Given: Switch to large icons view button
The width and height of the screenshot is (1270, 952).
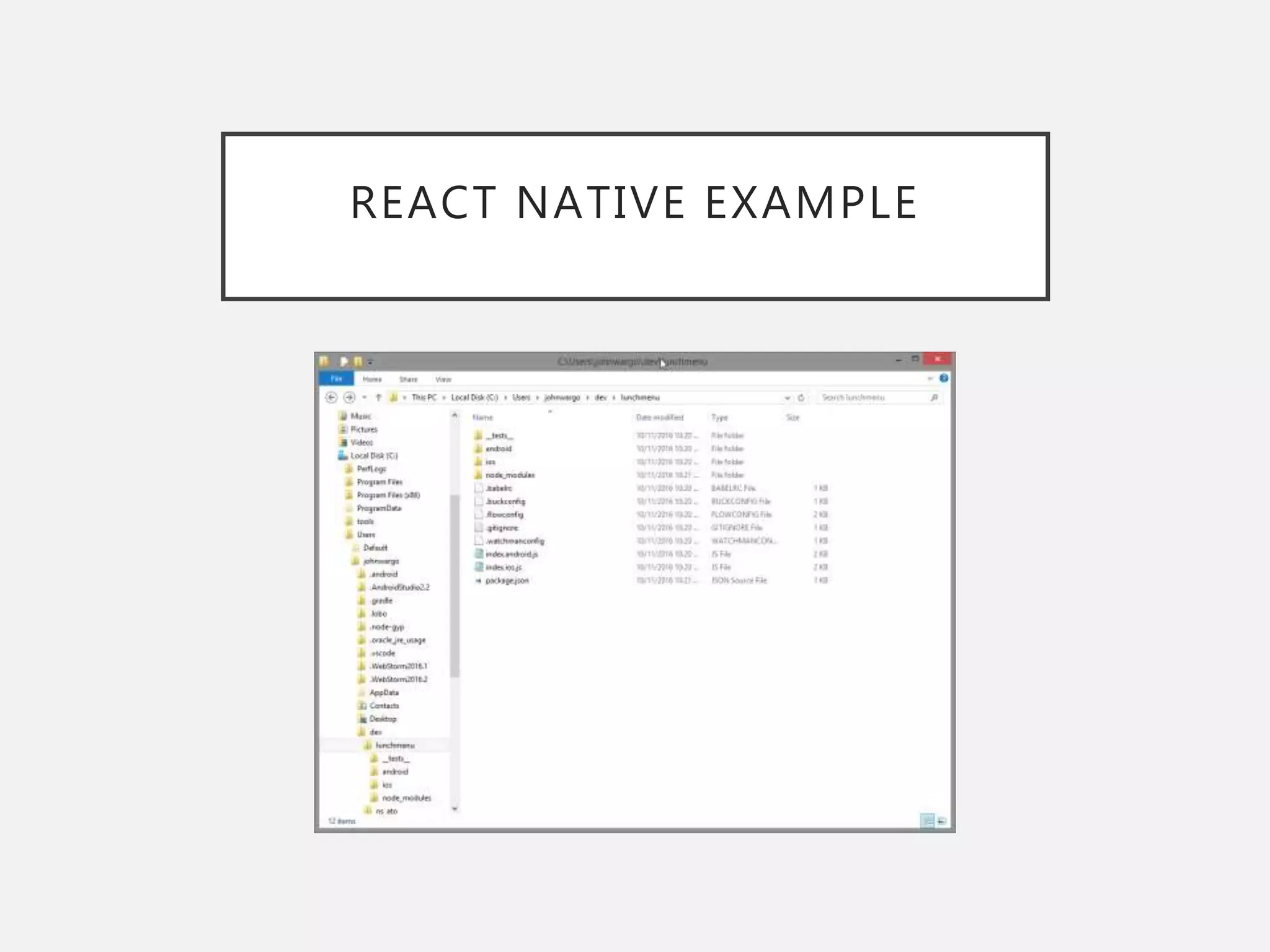Looking at the screenshot, I should click(942, 821).
